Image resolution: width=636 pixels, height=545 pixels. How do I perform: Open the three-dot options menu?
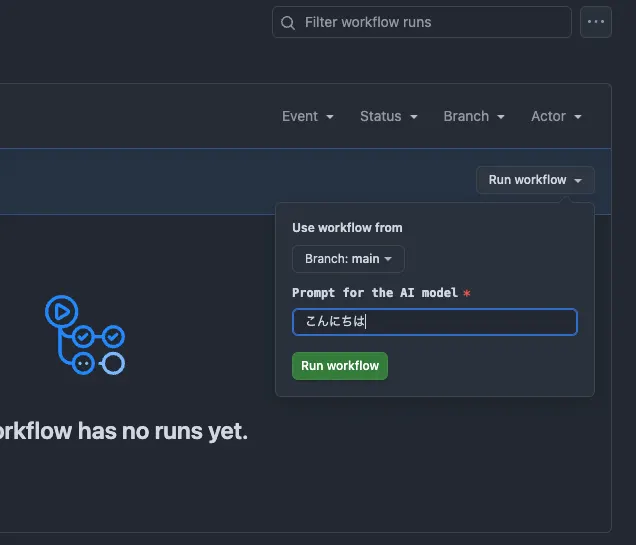(595, 22)
